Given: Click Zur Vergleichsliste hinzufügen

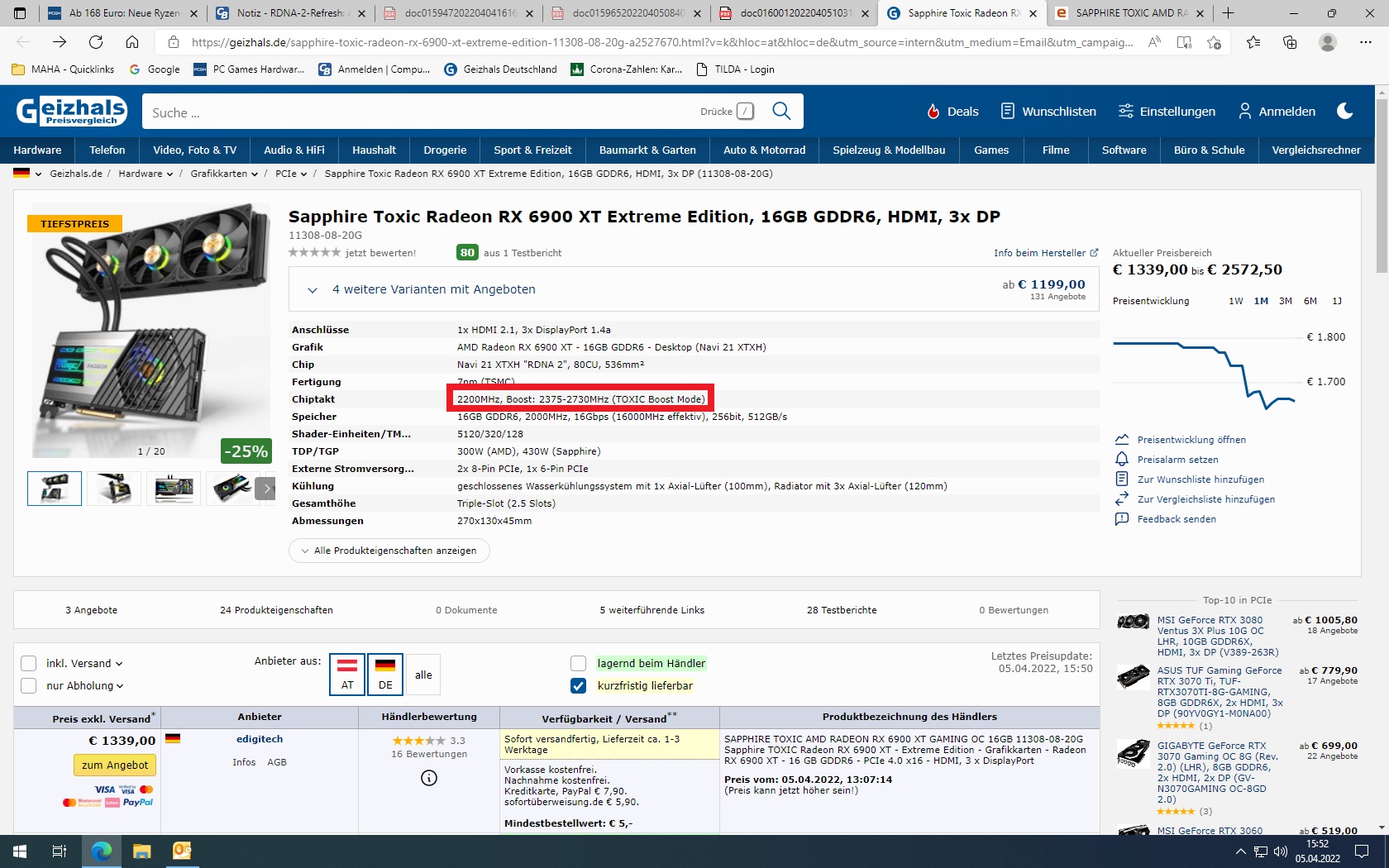Looking at the screenshot, I should [x=1206, y=499].
